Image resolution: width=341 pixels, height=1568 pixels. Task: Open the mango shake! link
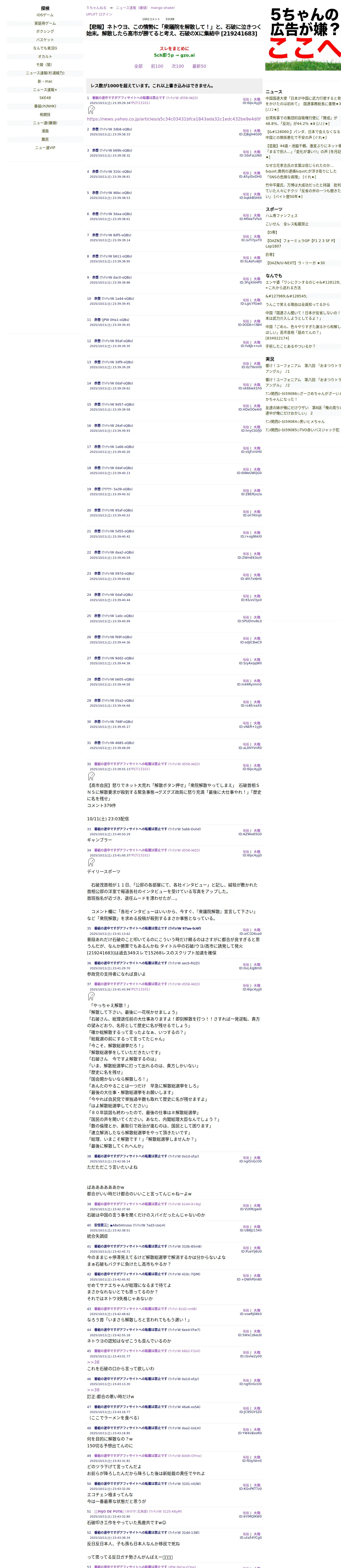162,8
